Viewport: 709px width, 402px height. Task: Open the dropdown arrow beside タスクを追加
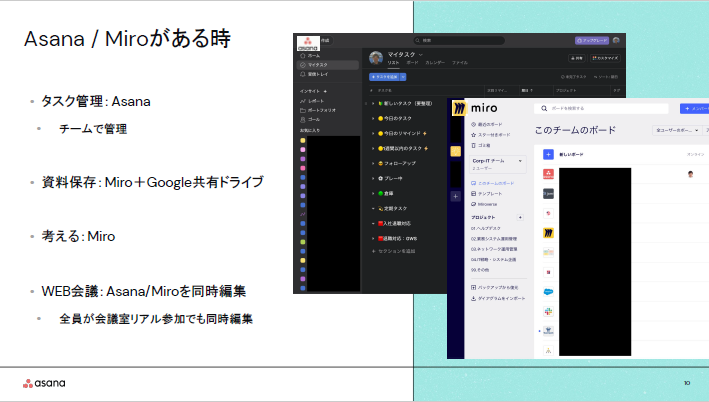[x=403, y=77]
